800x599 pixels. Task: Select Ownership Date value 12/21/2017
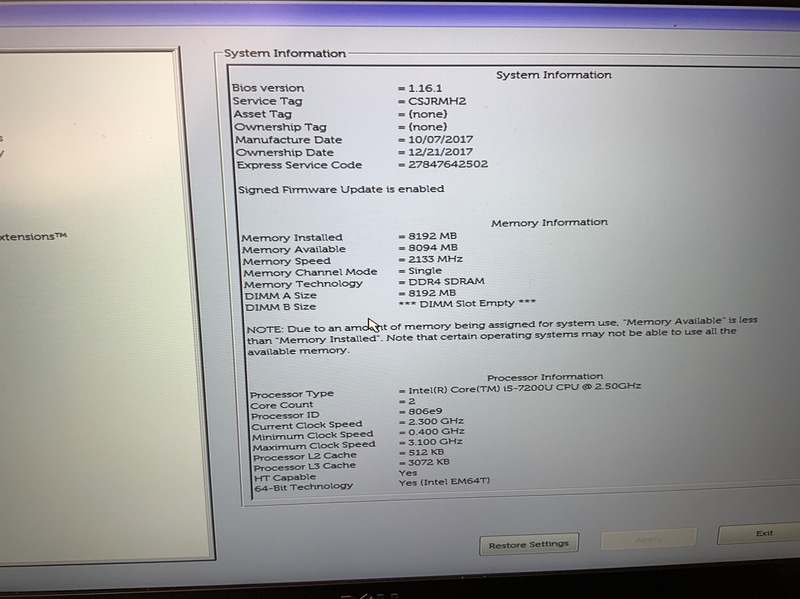440,152
